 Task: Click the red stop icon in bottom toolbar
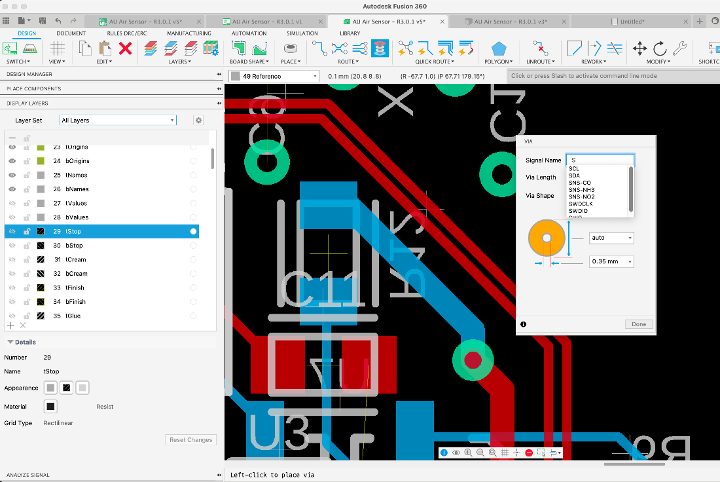pyautogui.click(x=529, y=453)
